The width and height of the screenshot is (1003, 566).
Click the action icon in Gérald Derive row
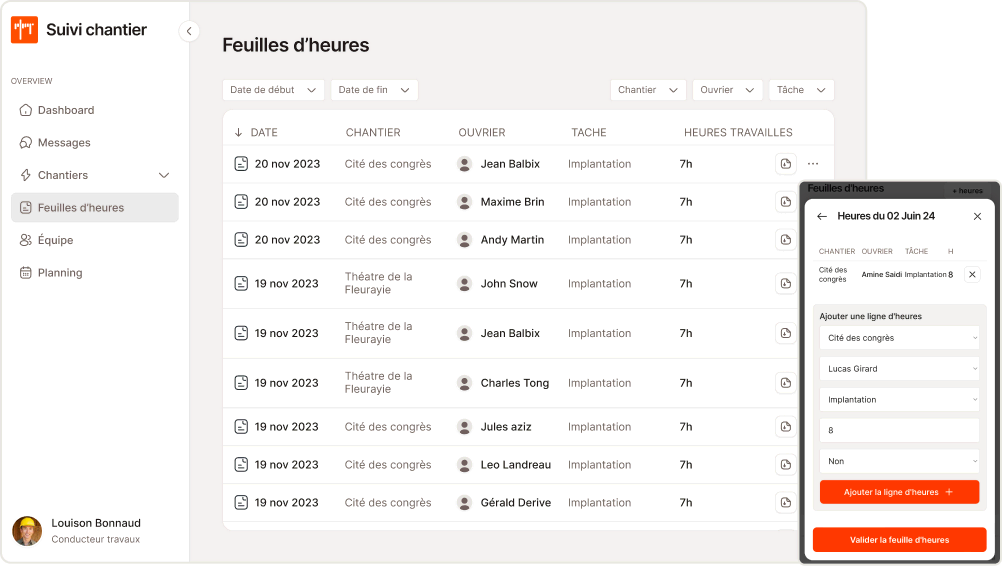(x=786, y=503)
